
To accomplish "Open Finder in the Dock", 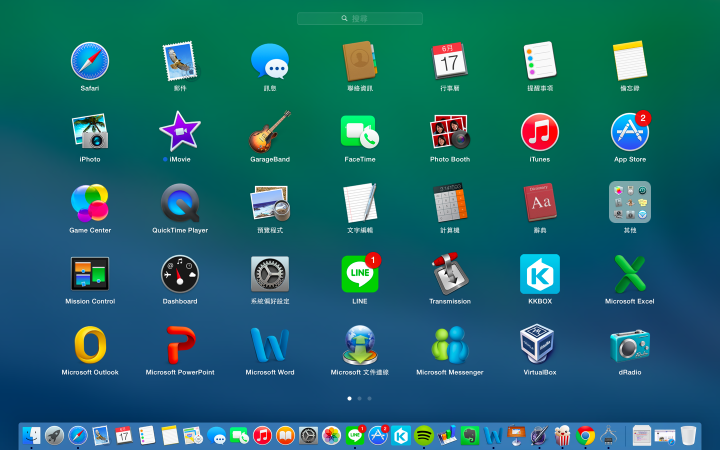I will 31,435.
